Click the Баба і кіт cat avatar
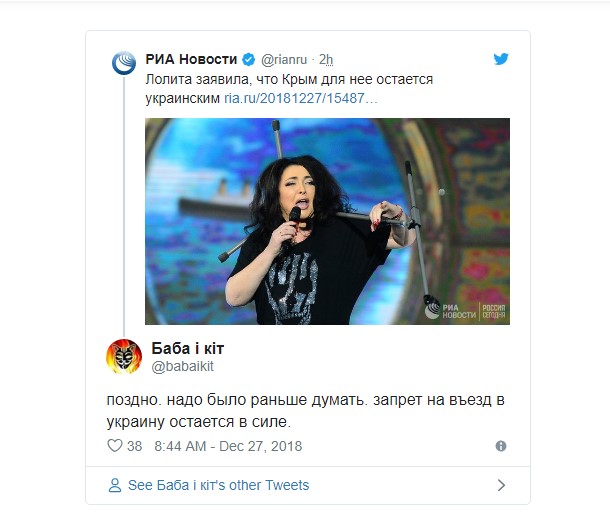 [124, 356]
